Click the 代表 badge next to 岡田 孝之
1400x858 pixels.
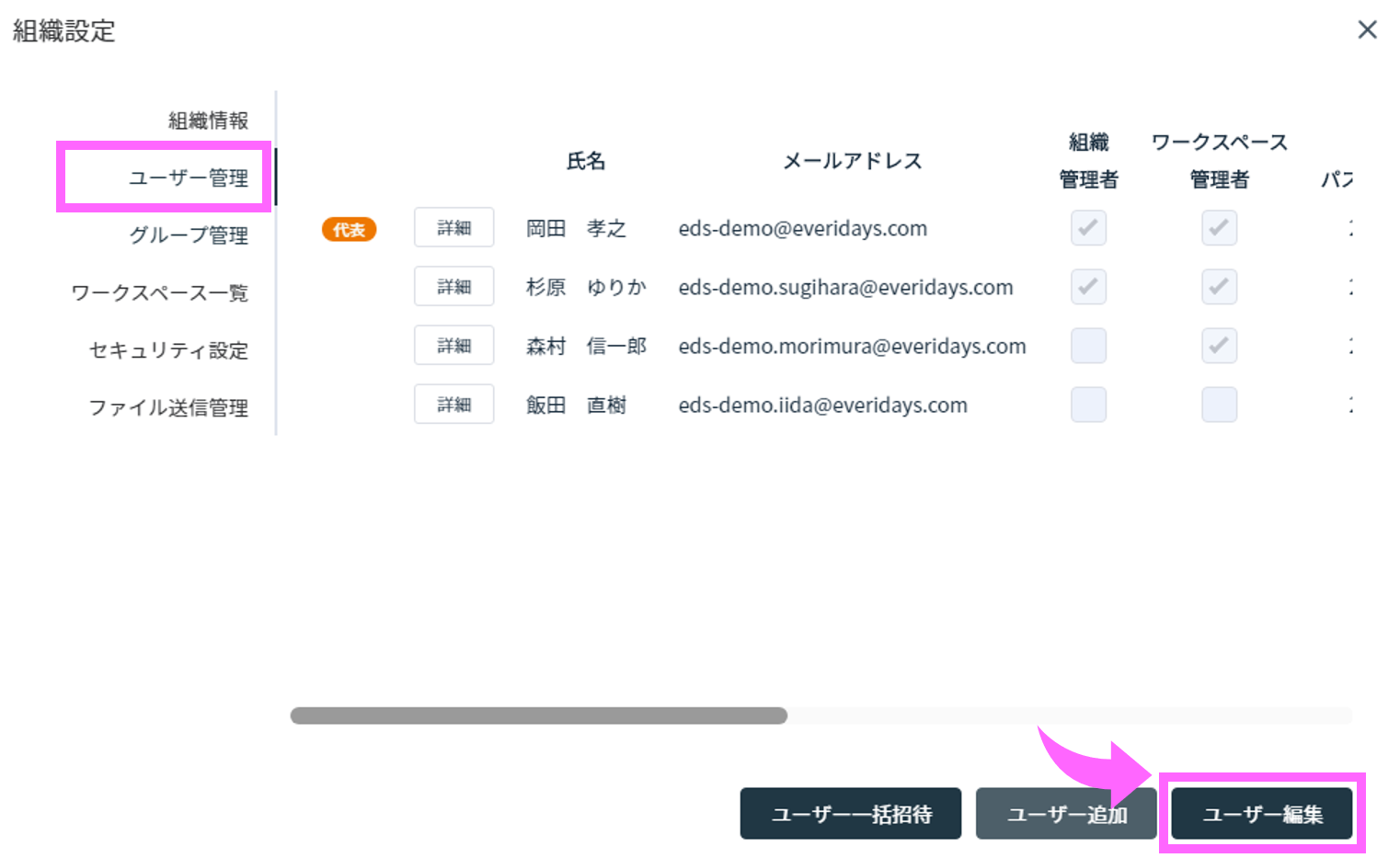click(349, 229)
